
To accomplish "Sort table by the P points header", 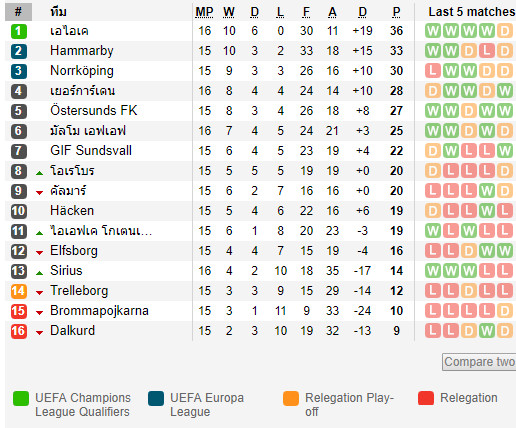I will (396, 12).
